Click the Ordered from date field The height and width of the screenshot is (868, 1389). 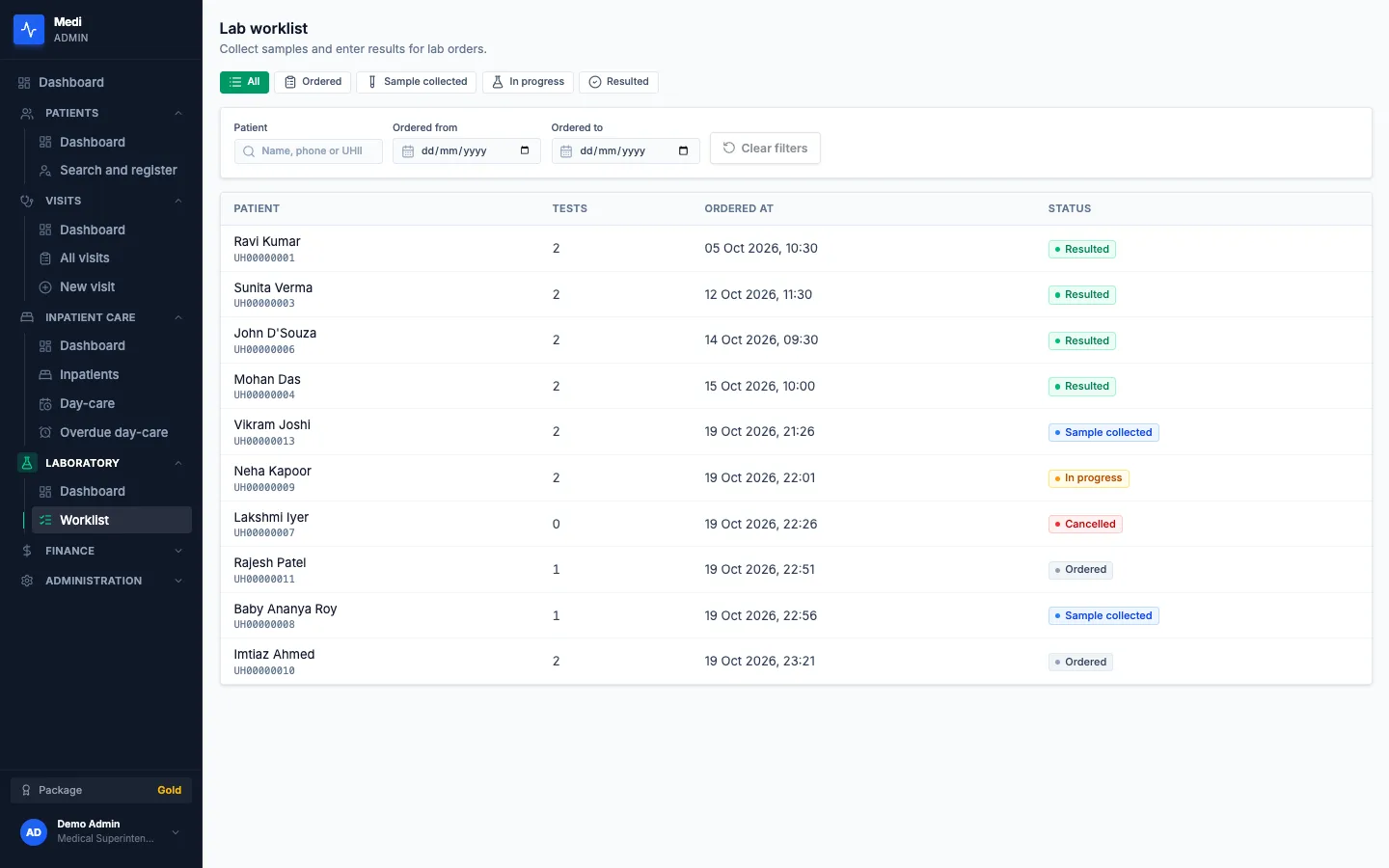[x=467, y=151]
